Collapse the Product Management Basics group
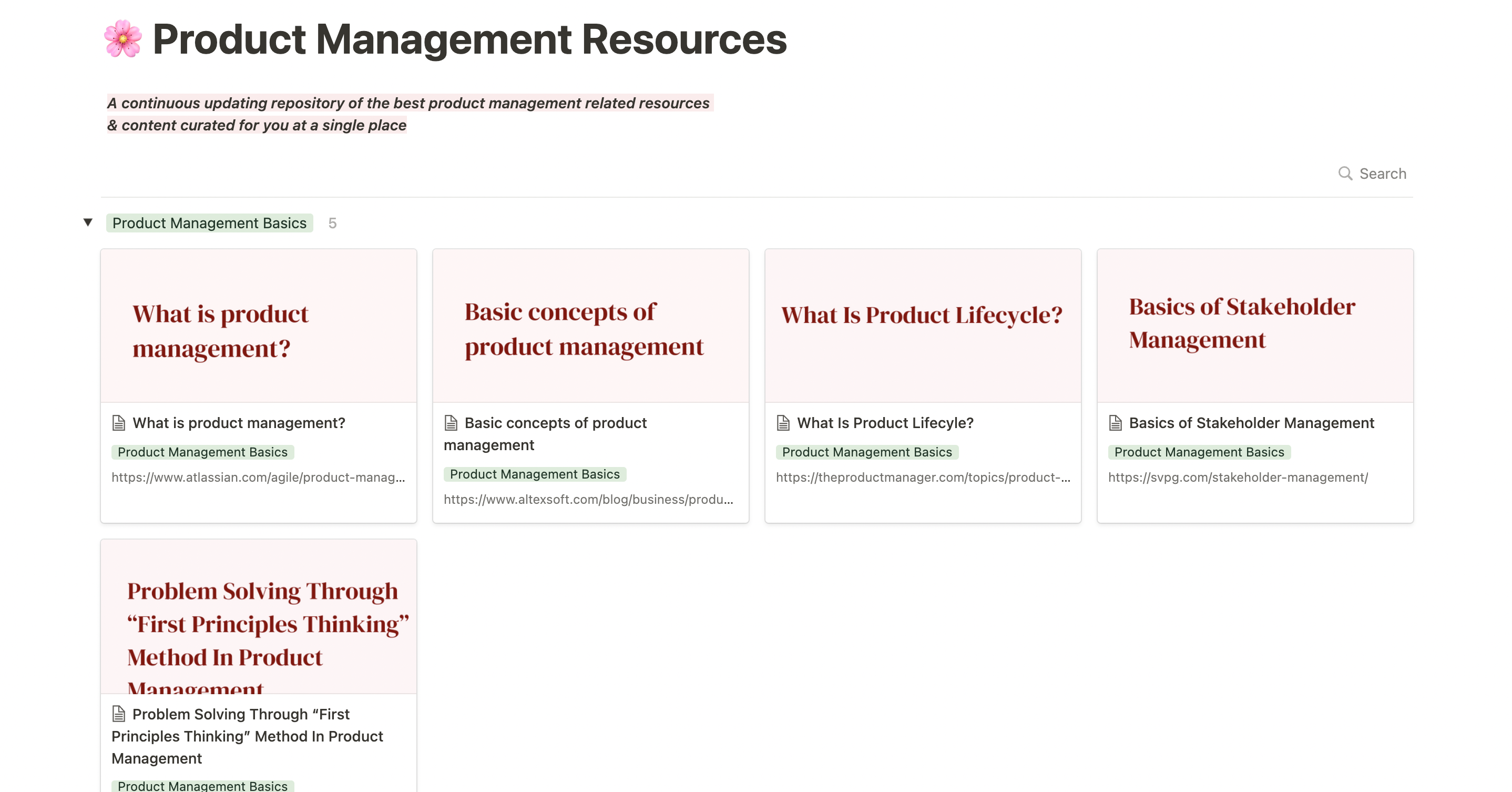This screenshot has height=792, width=1512. click(x=88, y=222)
